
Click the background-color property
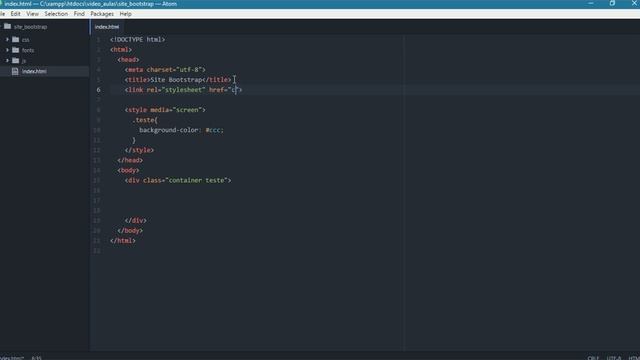pos(169,130)
